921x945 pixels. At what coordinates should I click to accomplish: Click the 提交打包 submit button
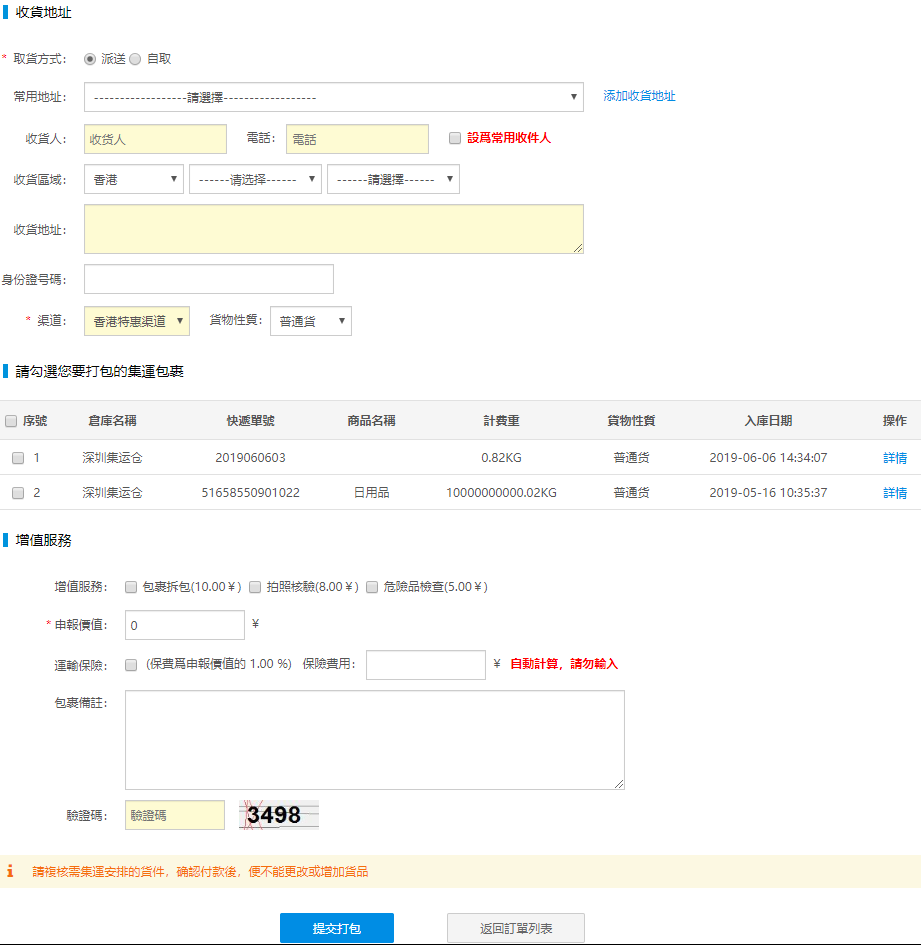point(336,928)
